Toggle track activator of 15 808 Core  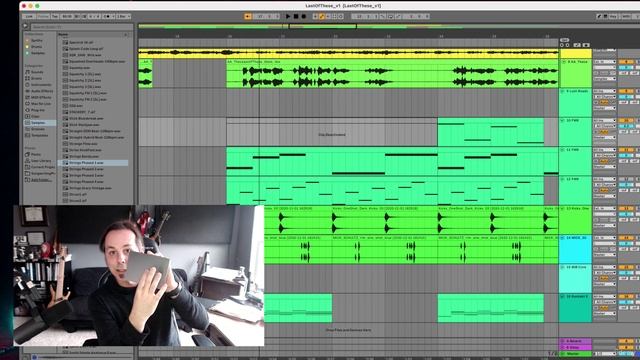(x=626, y=267)
